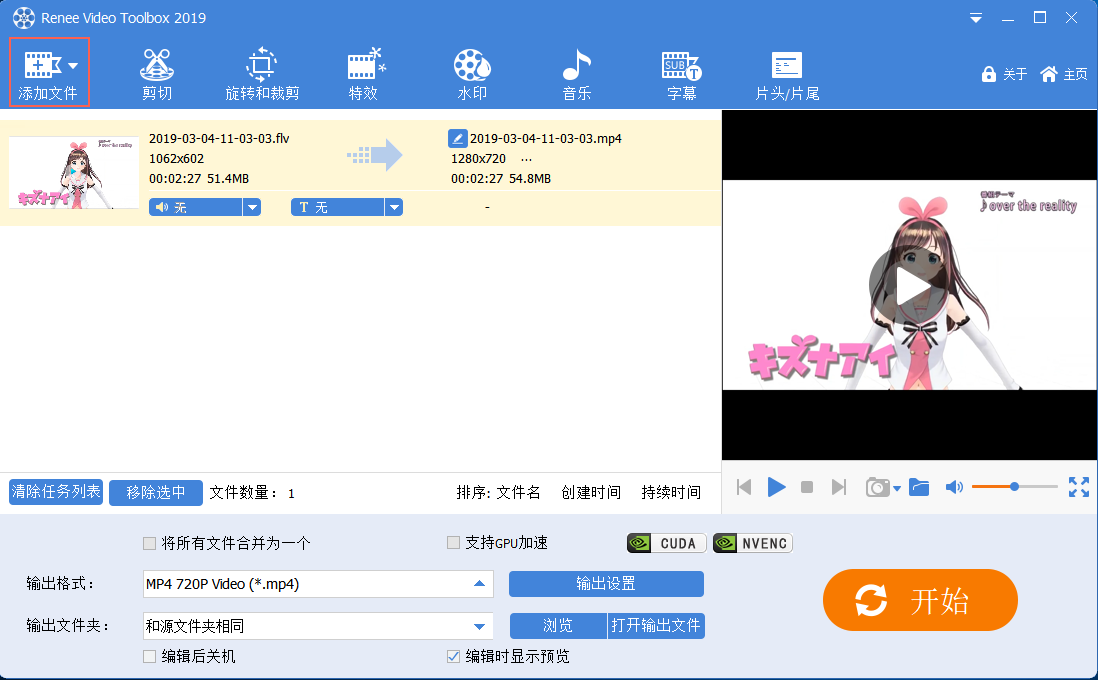Go to 主页 home page
The width and height of the screenshot is (1098, 680).
[1064, 74]
